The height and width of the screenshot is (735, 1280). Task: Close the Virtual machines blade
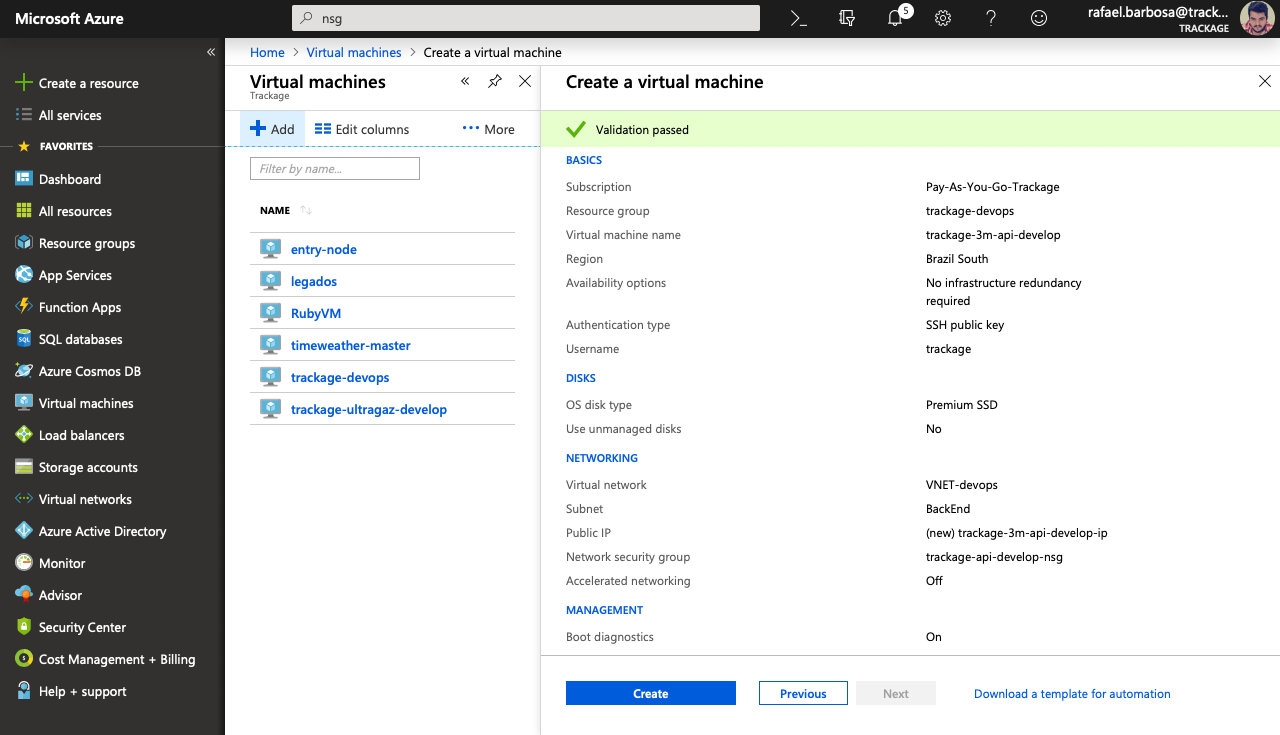click(525, 82)
